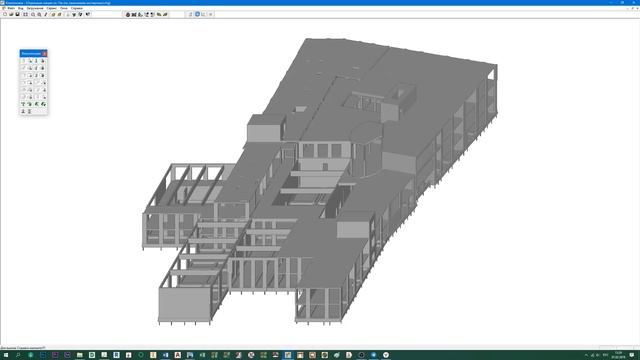Click the Open file toolbar icon

pyautogui.click(x=11, y=14)
